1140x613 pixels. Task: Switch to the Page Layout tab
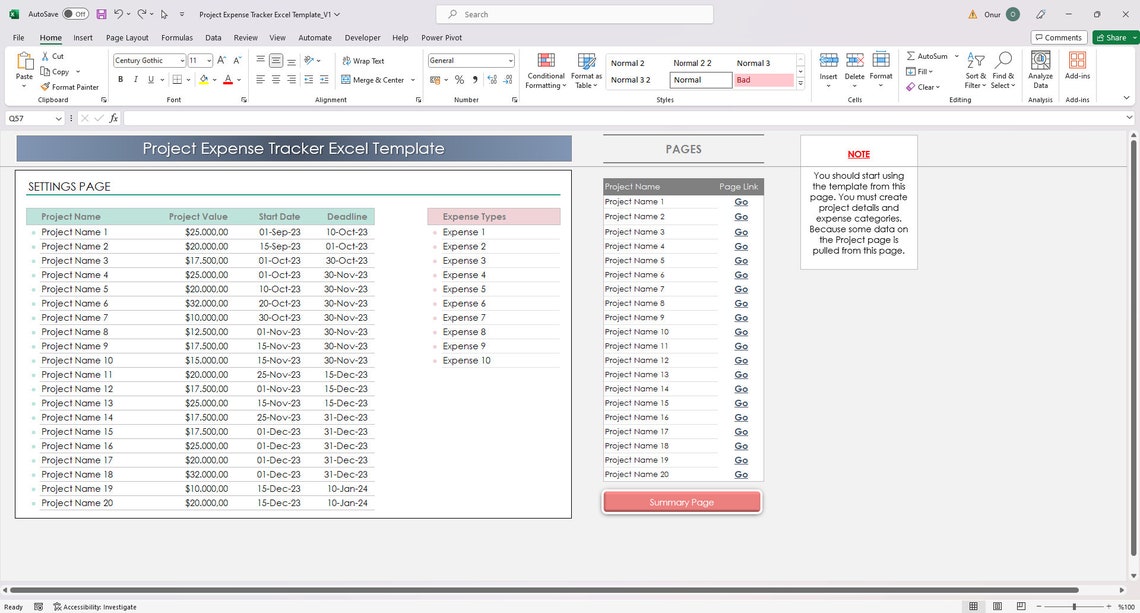point(127,38)
